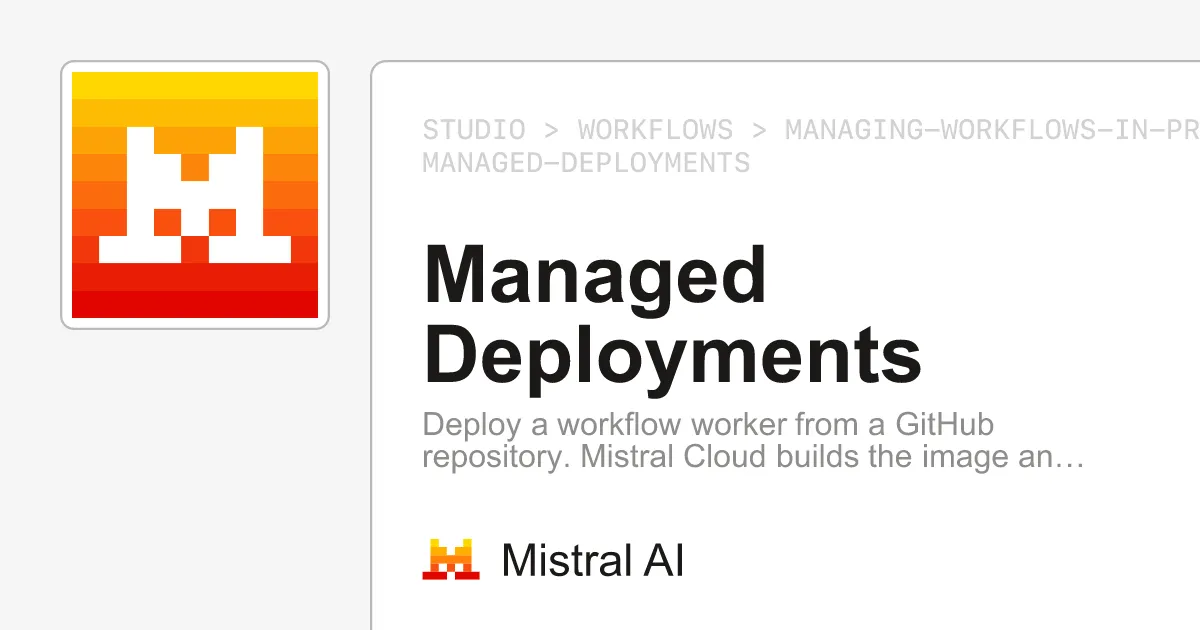1200x630 pixels.
Task: Select 'STUDIO' in the breadcrumb
Action: point(474,130)
